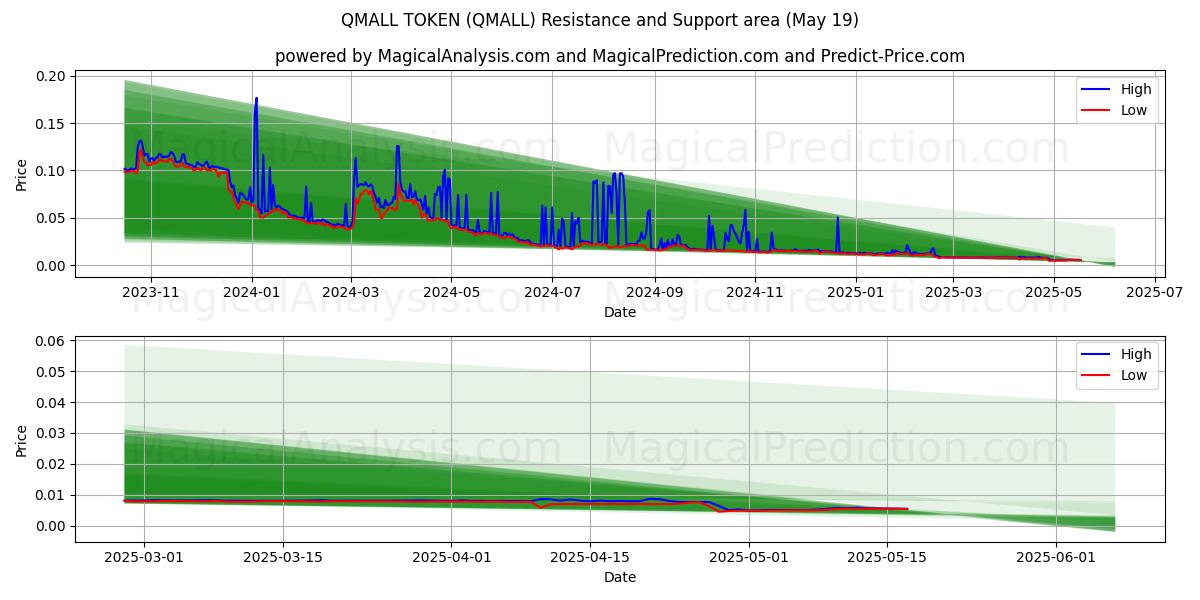Click the 'Date' axis label under bottom chart
This screenshot has height=600, width=1200.
point(620,577)
